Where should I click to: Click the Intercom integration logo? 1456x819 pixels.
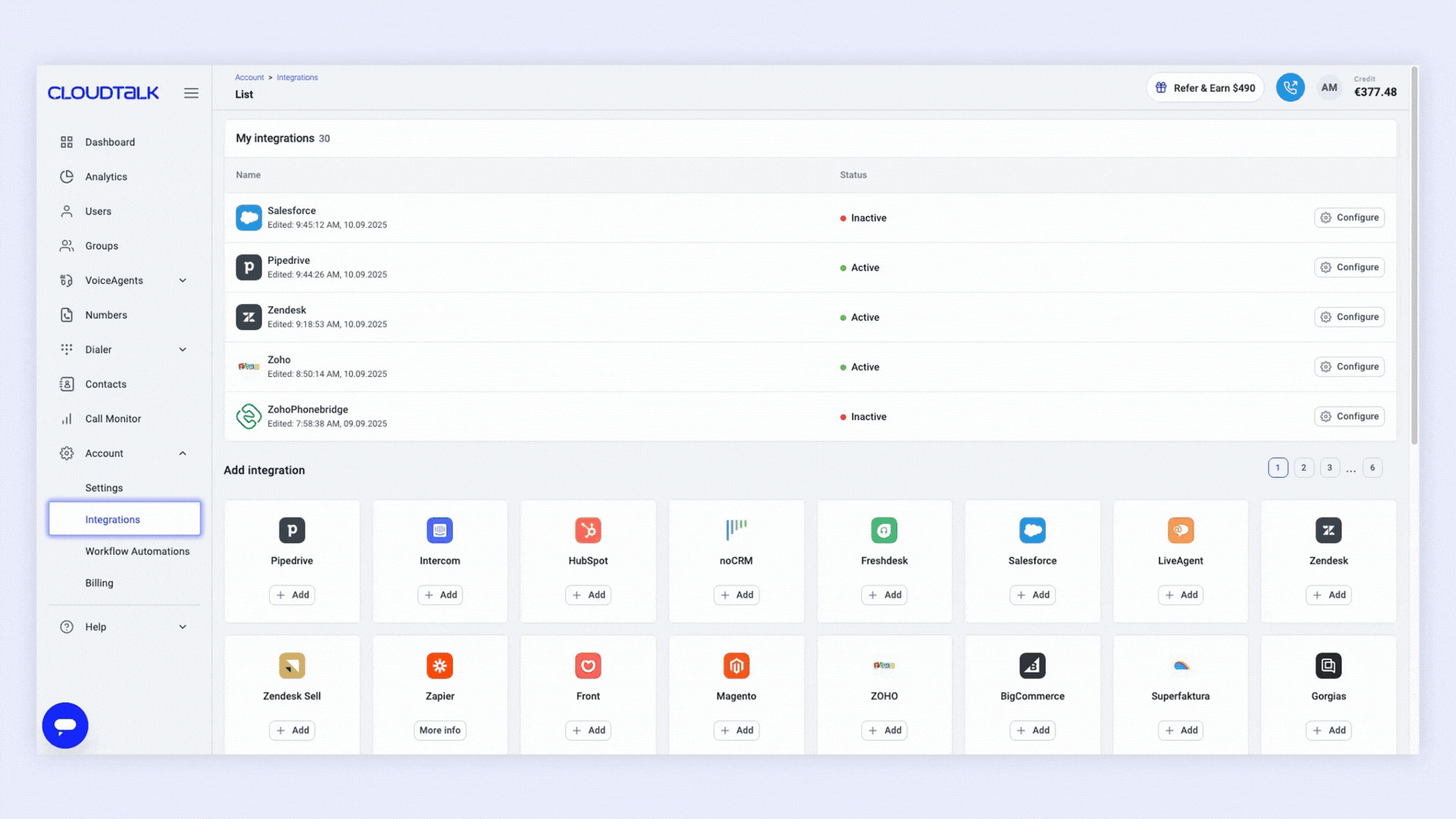(x=440, y=530)
